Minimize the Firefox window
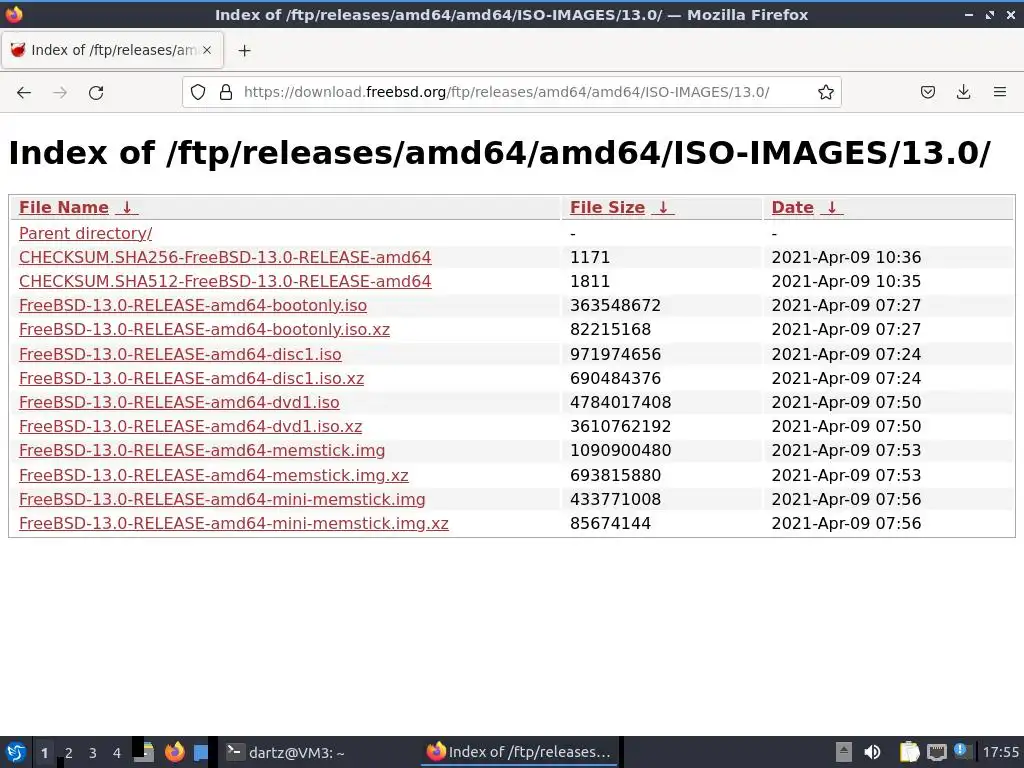 click(969, 14)
